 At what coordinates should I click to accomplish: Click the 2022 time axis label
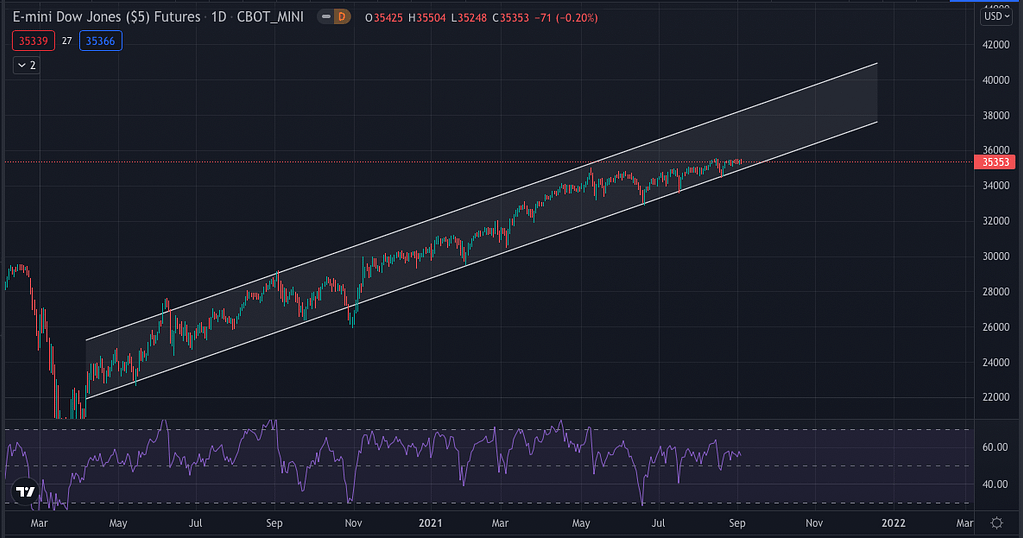(x=893, y=523)
